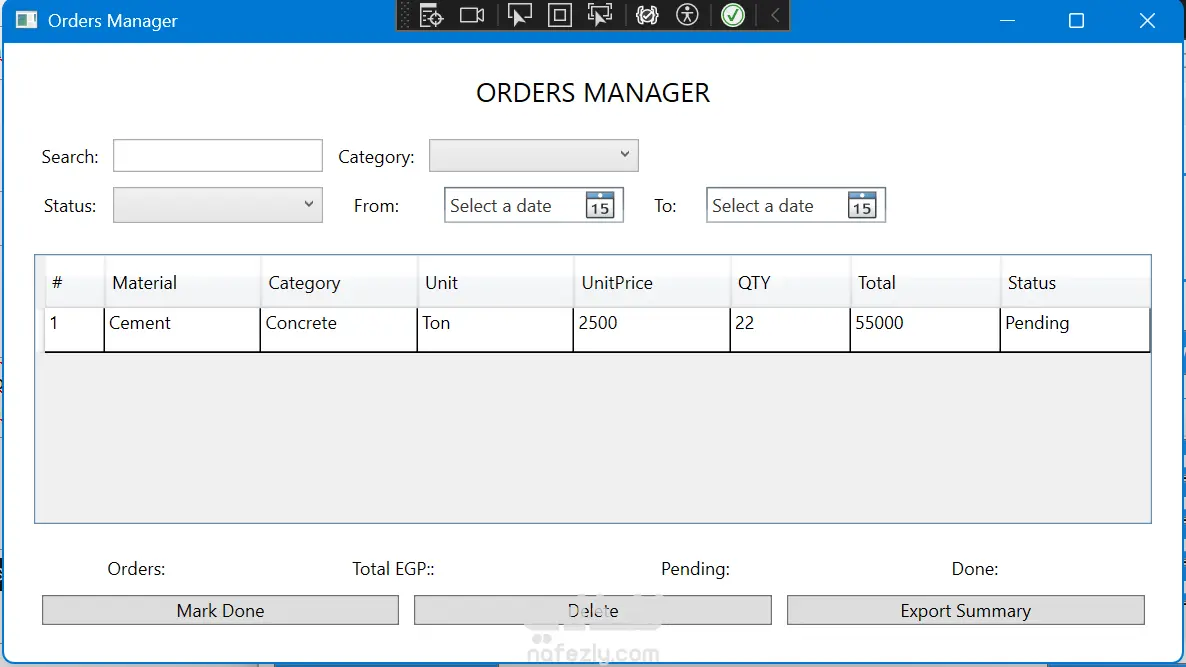1186x667 pixels.
Task: Click the row header selector of the Cement row
Action: pos(40,329)
